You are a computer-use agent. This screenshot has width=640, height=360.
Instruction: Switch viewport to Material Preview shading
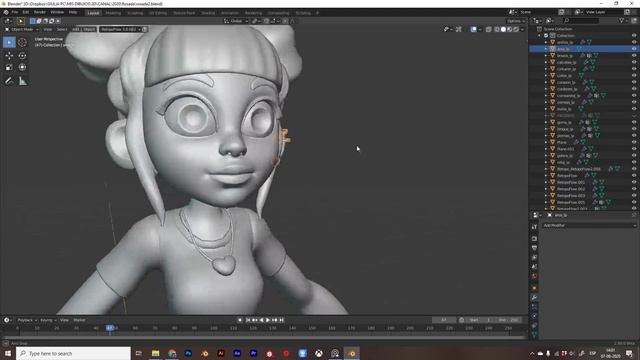tap(509, 29)
